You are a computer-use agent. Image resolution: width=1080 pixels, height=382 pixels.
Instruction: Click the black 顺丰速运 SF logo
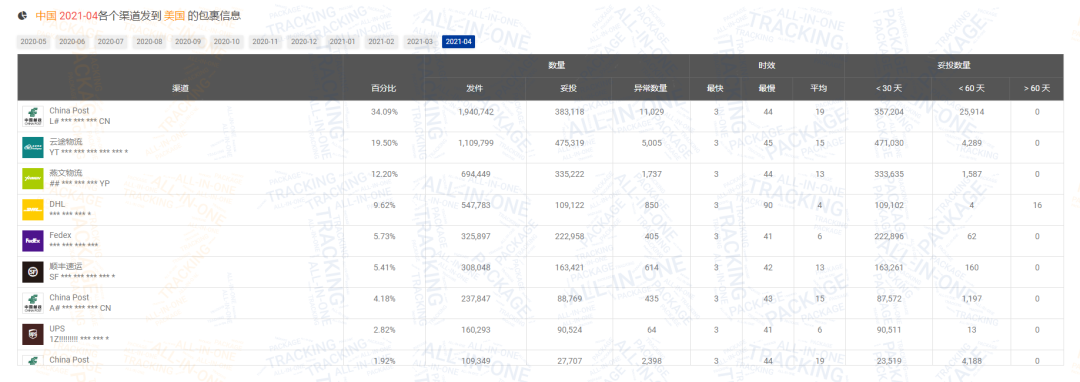pos(33,273)
